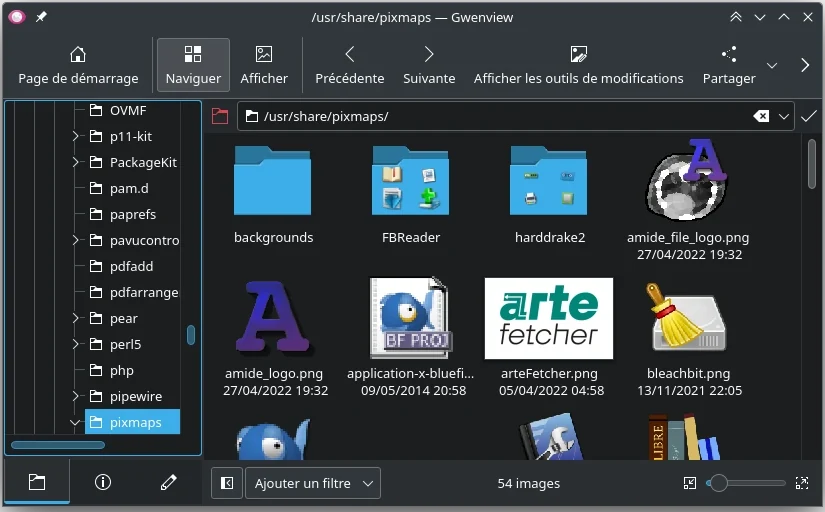Pin window on all desktops
Screen dimensions: 825x512
tap(41, 17)
